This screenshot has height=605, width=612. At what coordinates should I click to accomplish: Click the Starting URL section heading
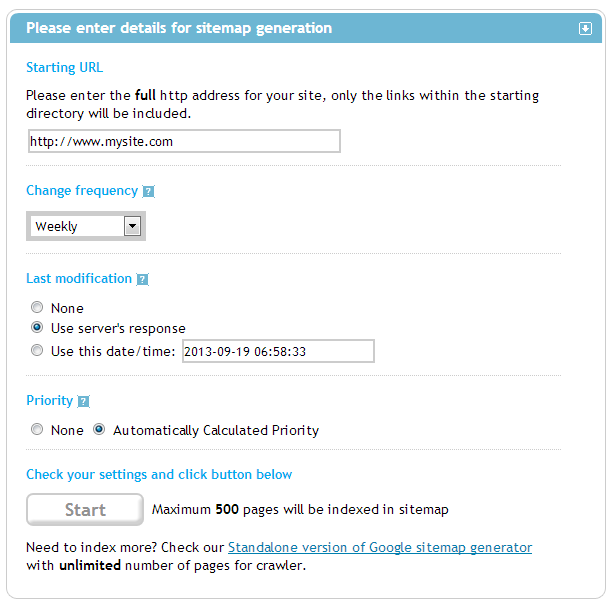[x=64, y=68]
